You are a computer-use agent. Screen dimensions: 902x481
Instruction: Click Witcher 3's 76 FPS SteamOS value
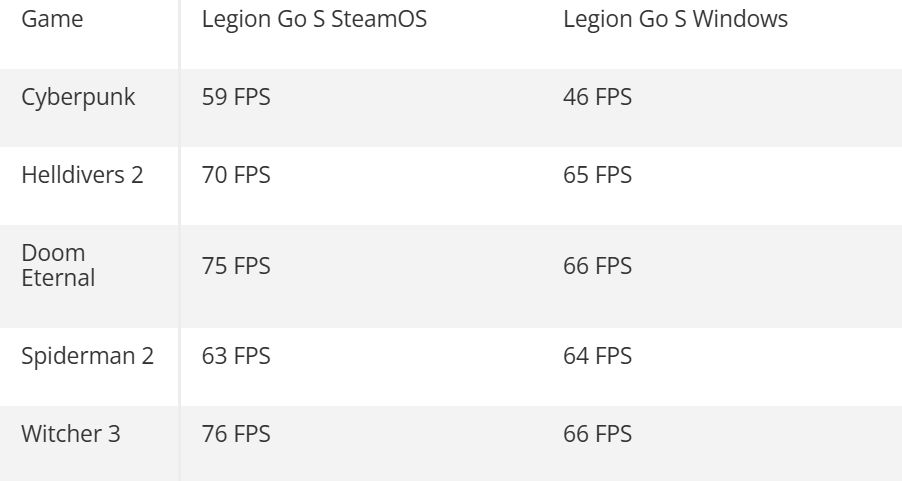236,435
